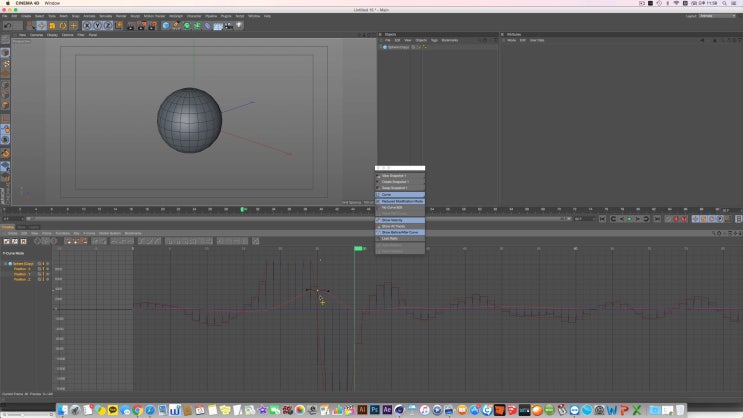Screen dimensions: 743x418
Task: Toggle Show Velocity option
Action: point(400,220)
